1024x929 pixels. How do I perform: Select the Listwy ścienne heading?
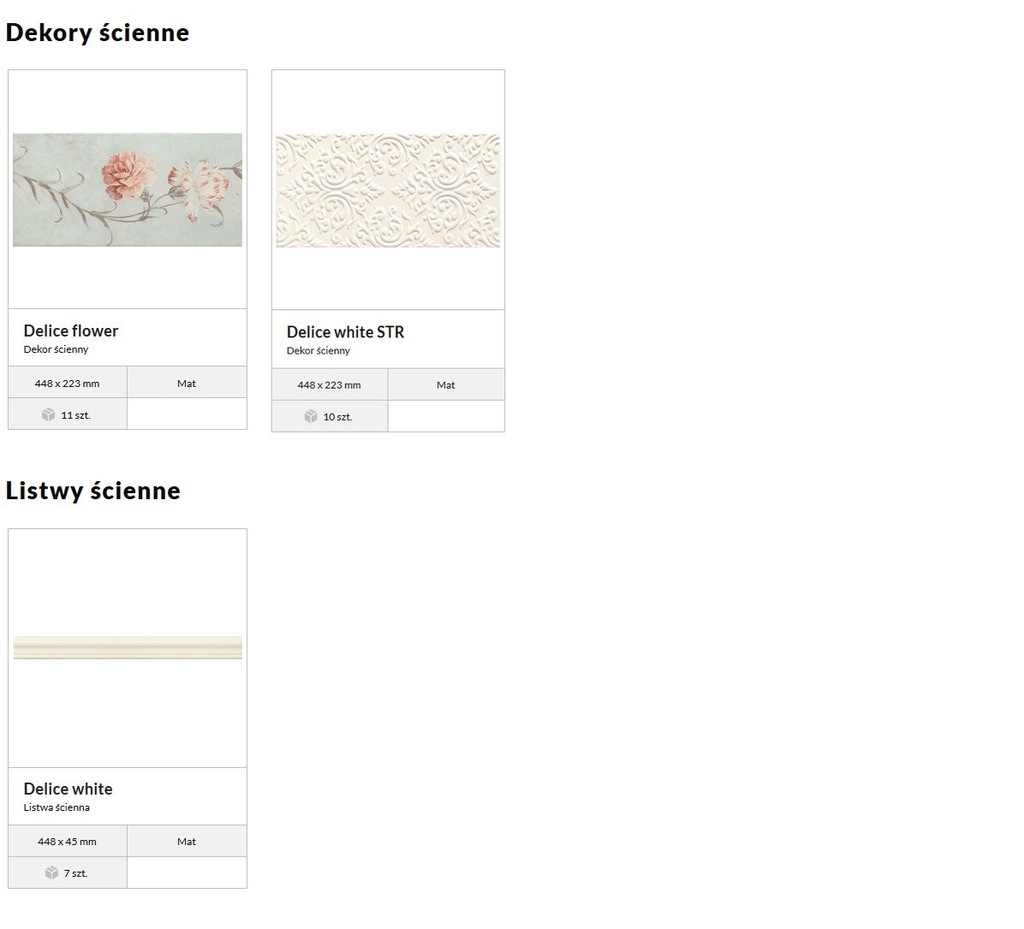[x=93, y=491]
